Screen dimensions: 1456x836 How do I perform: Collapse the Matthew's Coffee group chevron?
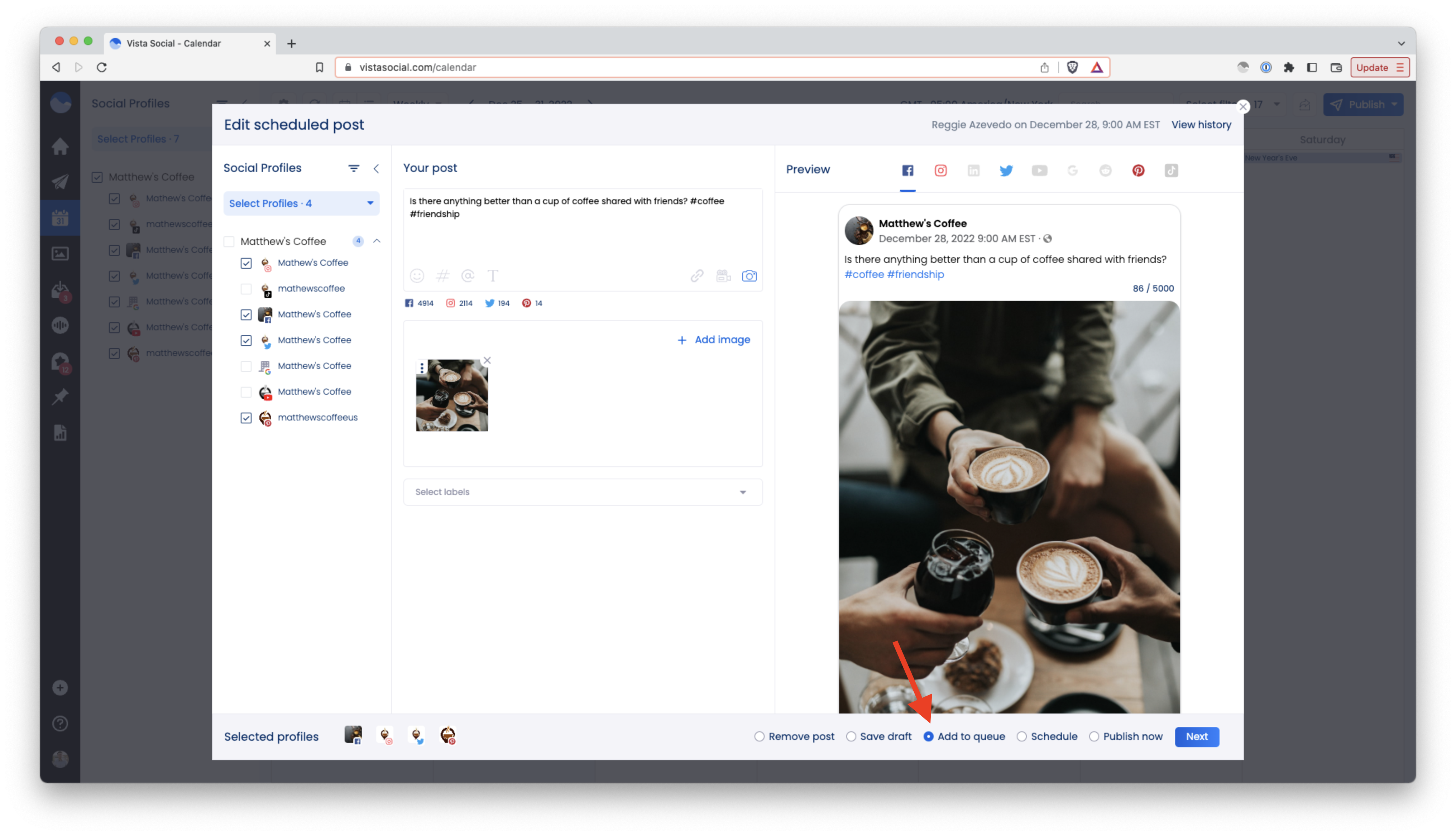pyautogui.click(x=377, y=241)
